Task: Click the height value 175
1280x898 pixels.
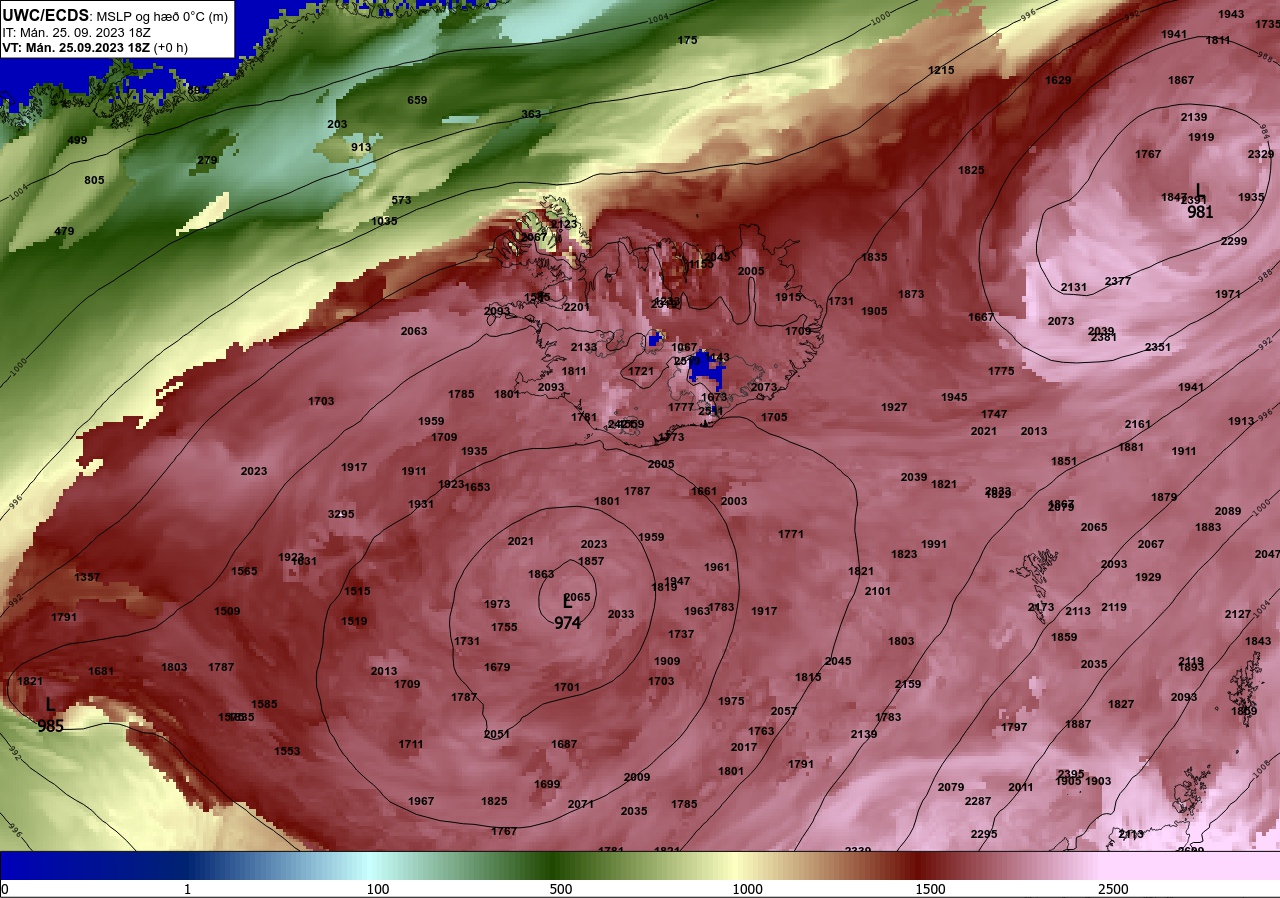Action: click(687, 40)
